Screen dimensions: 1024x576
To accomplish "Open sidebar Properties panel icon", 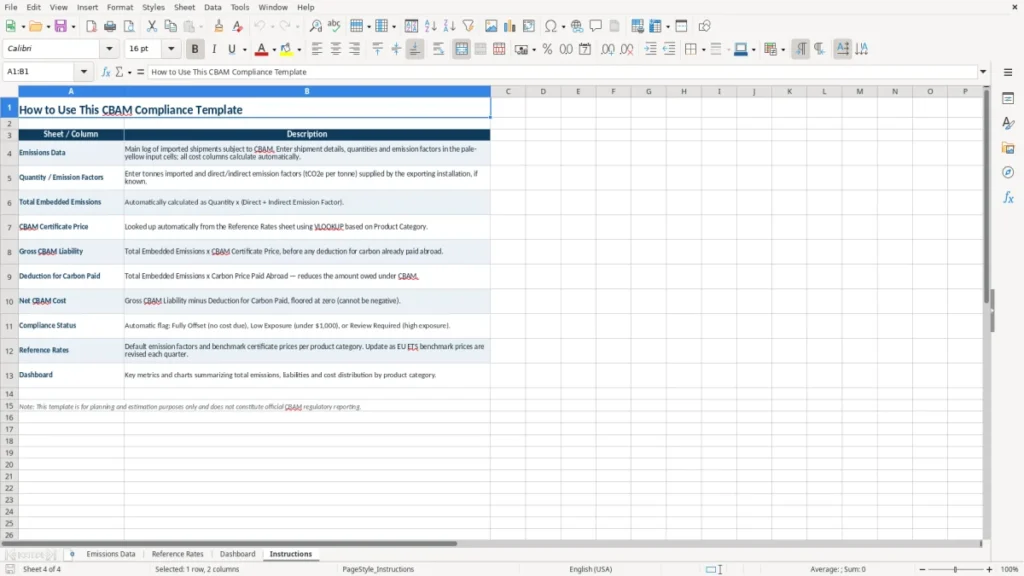I will 1008,99.
